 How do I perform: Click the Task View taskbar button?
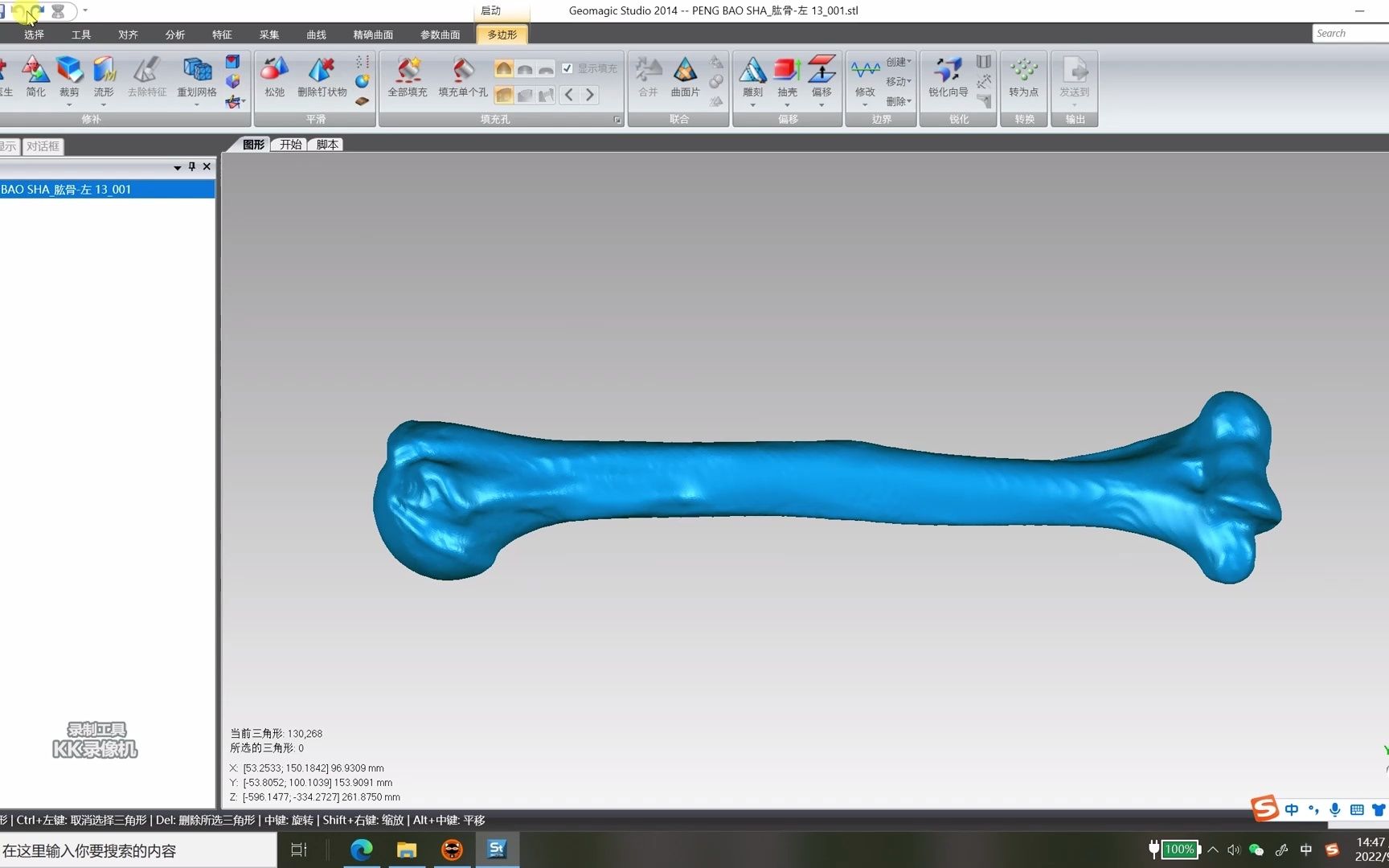coord(299,850)
